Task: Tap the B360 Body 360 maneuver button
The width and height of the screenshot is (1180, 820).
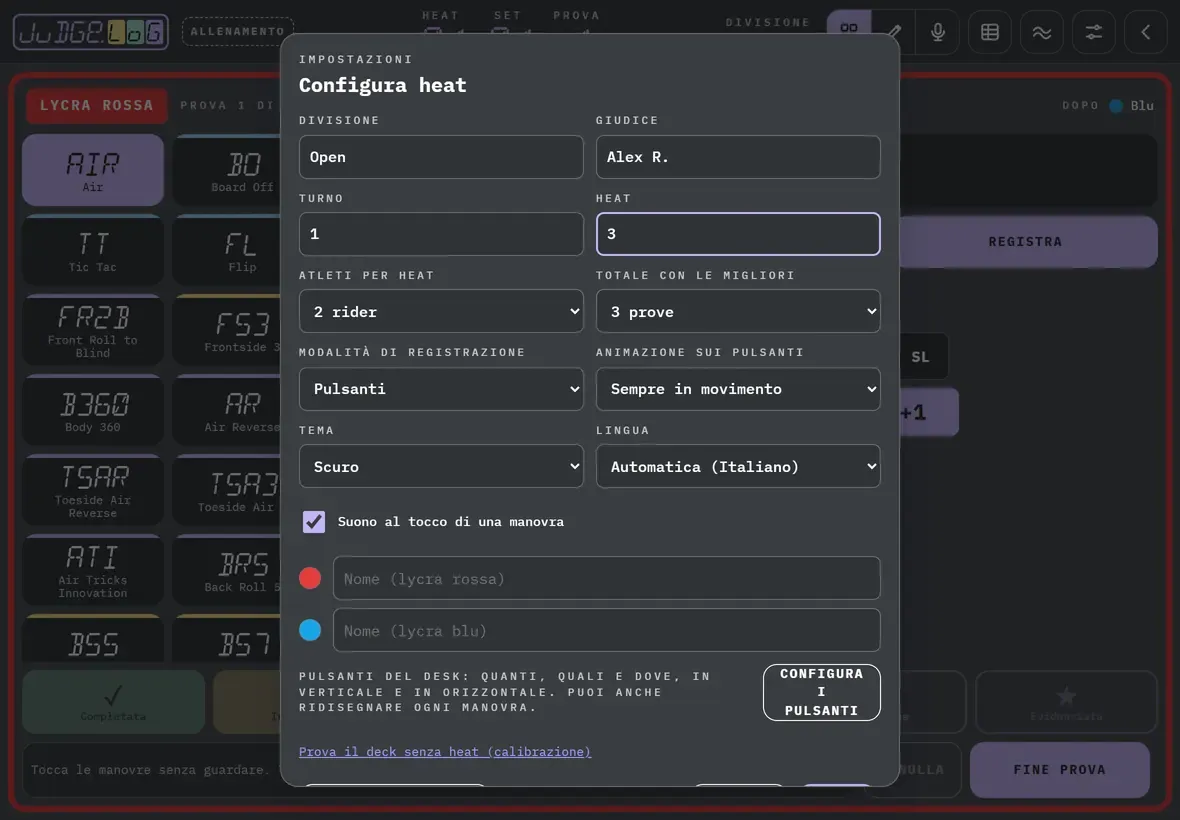Action: tap(93, 411)
